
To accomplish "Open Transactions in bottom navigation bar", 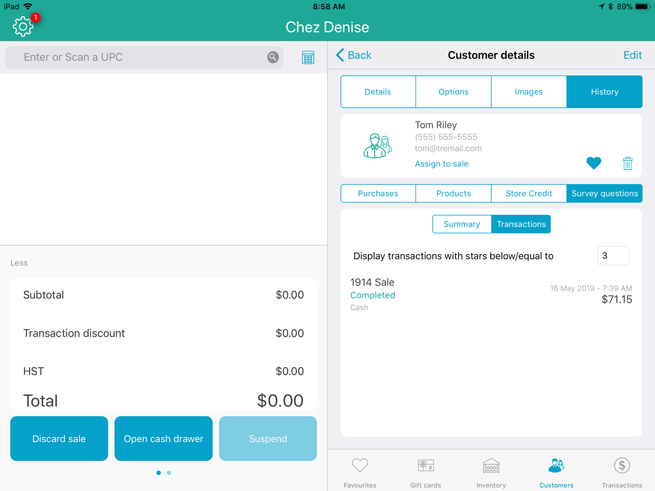I will pos(621,472).
